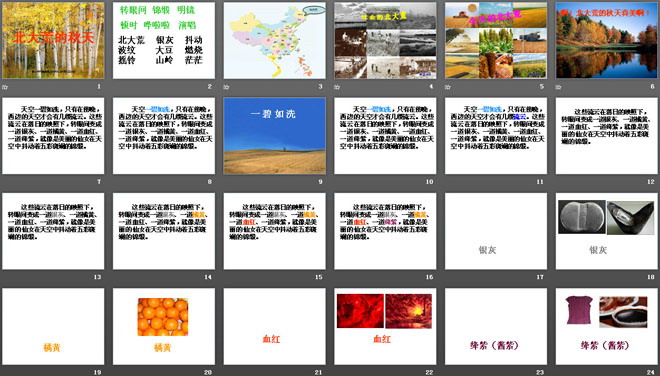Select slide 5 with colorful harvest photo collage

496,40
